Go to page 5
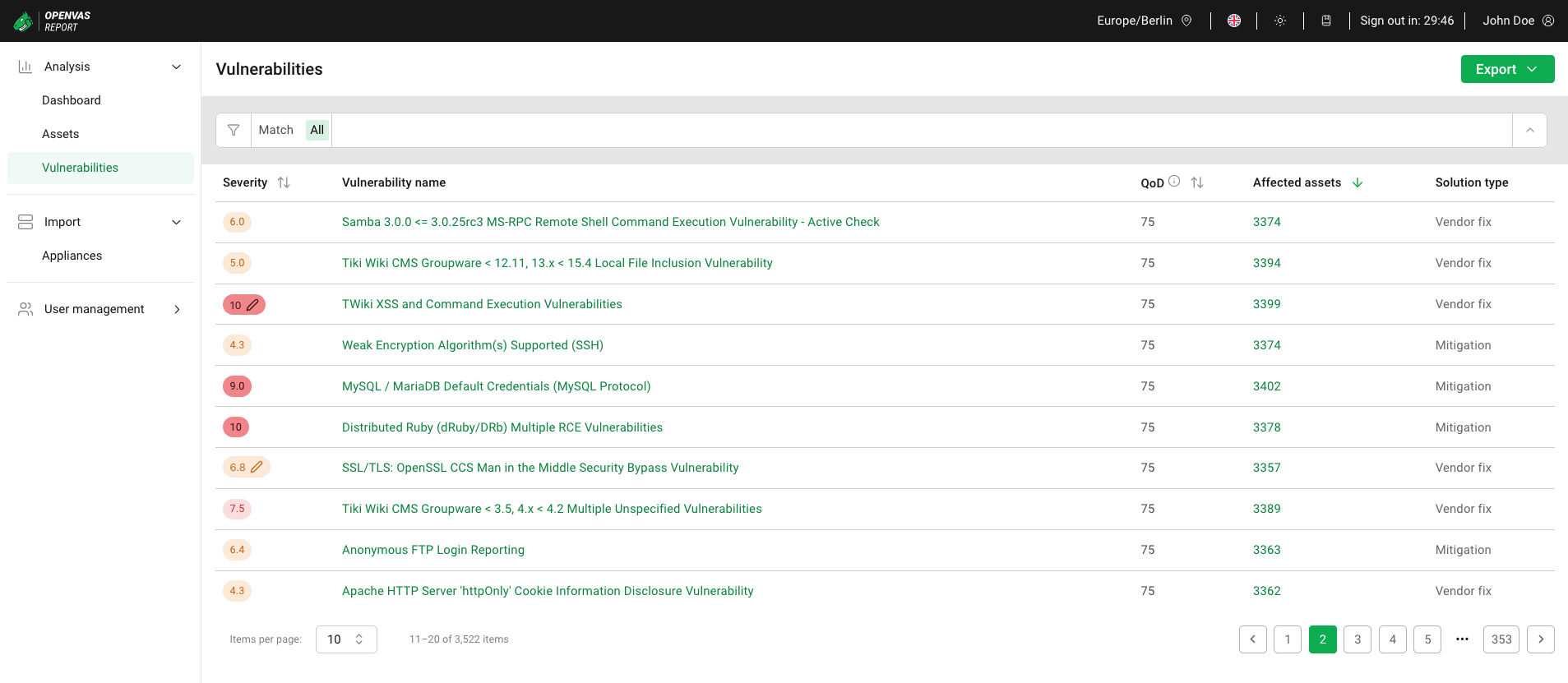 click(1427, 639)
